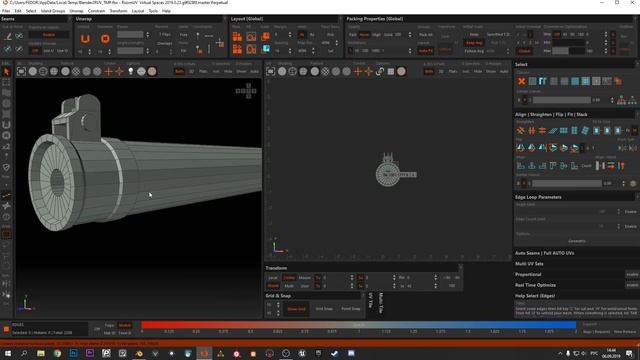This screenshot has height=360, width=640.
Task: Open the Files menu
Action: tap(6, 11)
